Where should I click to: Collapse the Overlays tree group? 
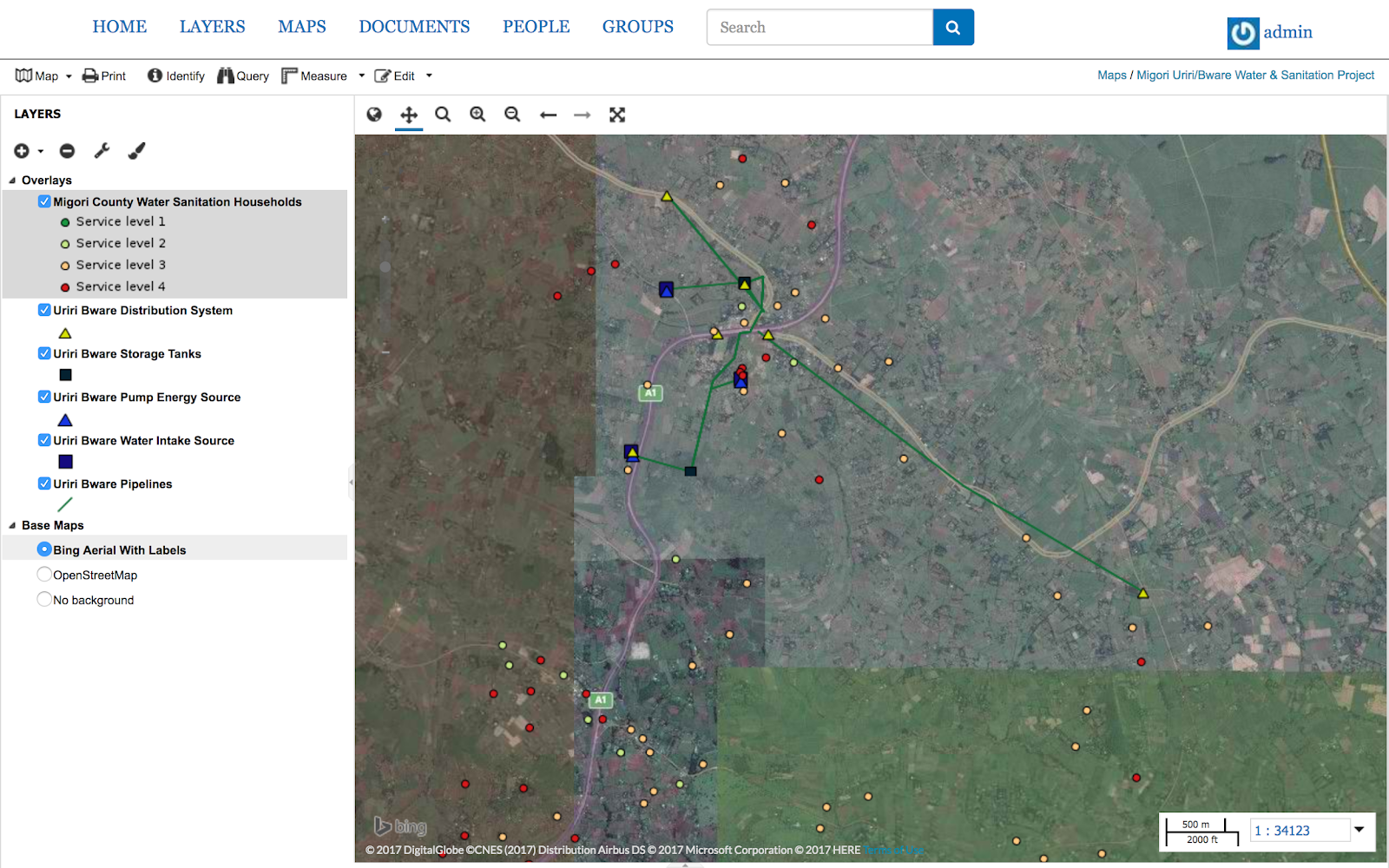[x=12, y=181]
